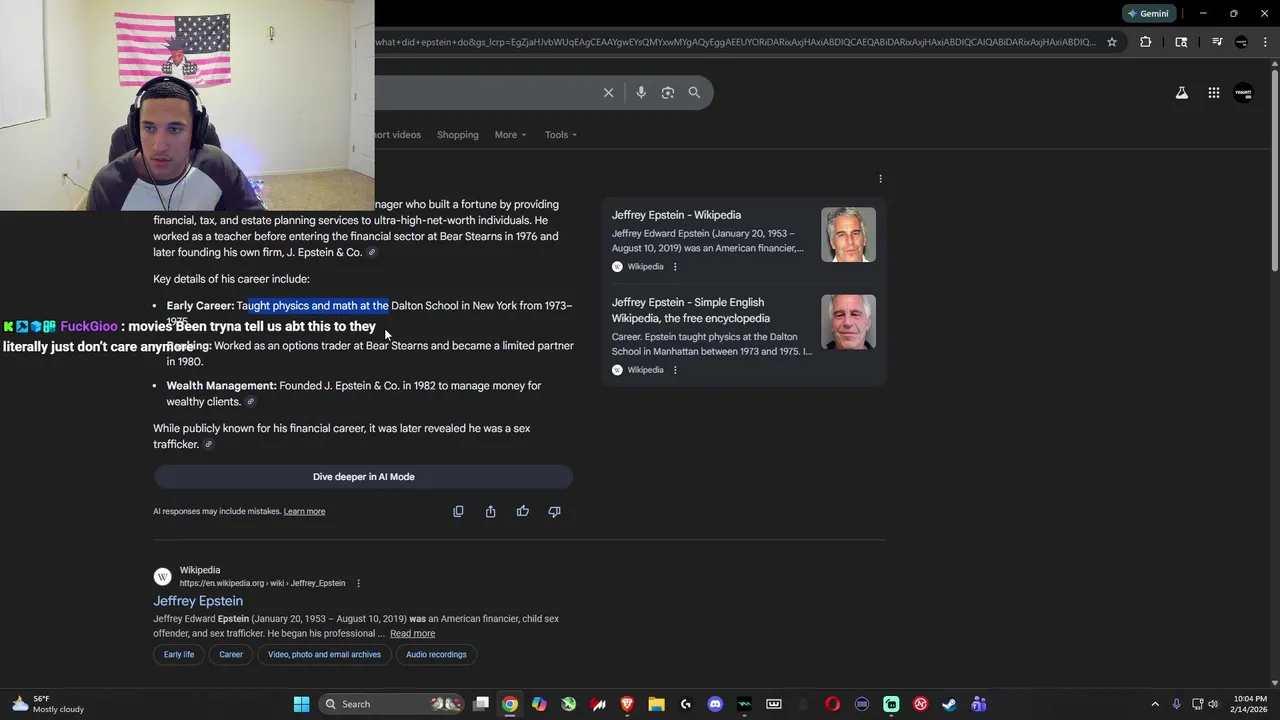Screen dimensions: 1280x720
Task: Select the Career chip
Action: coord(231,655)
